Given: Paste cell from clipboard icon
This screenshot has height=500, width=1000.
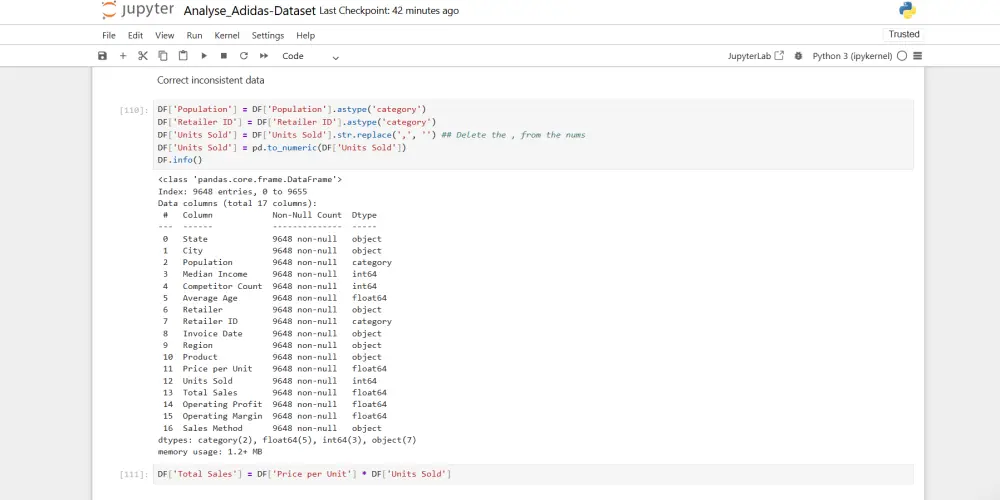Looking at the screenshot, I should click(x=183, y=56).
